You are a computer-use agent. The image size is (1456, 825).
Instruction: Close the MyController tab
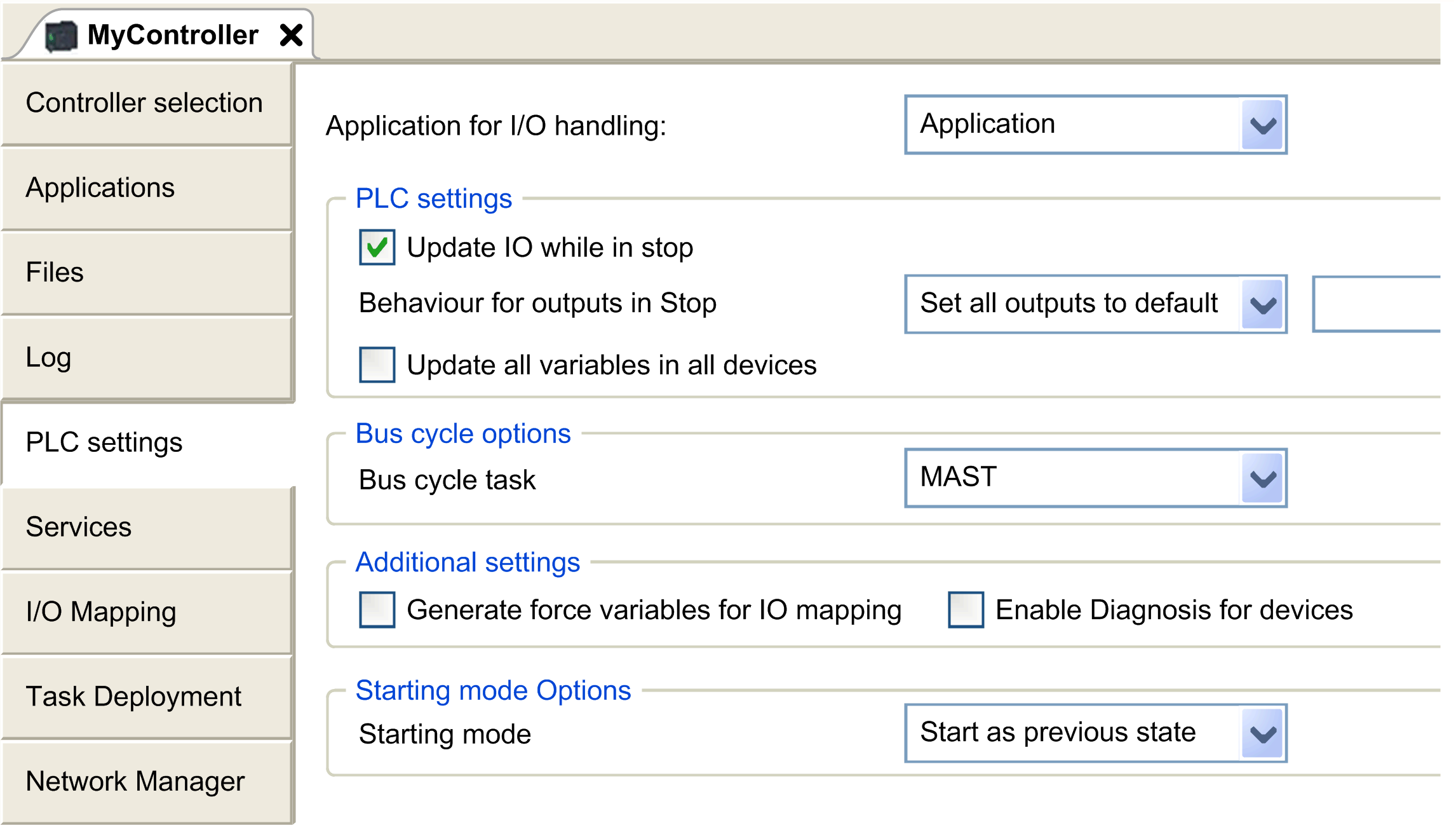point(291,35)
